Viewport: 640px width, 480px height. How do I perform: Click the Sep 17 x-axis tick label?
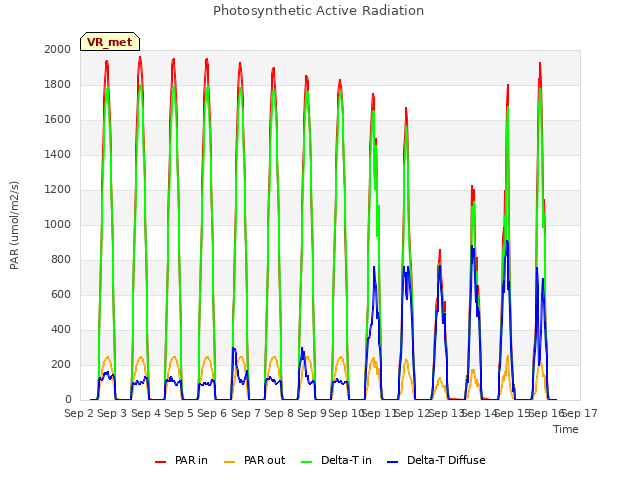tap(580, 413)
